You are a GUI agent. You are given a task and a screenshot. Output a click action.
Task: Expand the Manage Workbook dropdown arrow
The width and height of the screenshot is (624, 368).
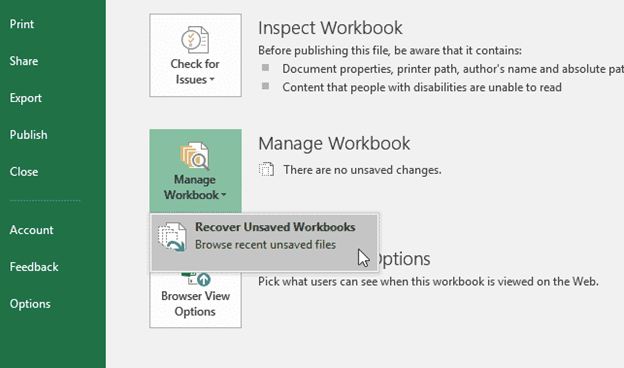click(224, 195)
